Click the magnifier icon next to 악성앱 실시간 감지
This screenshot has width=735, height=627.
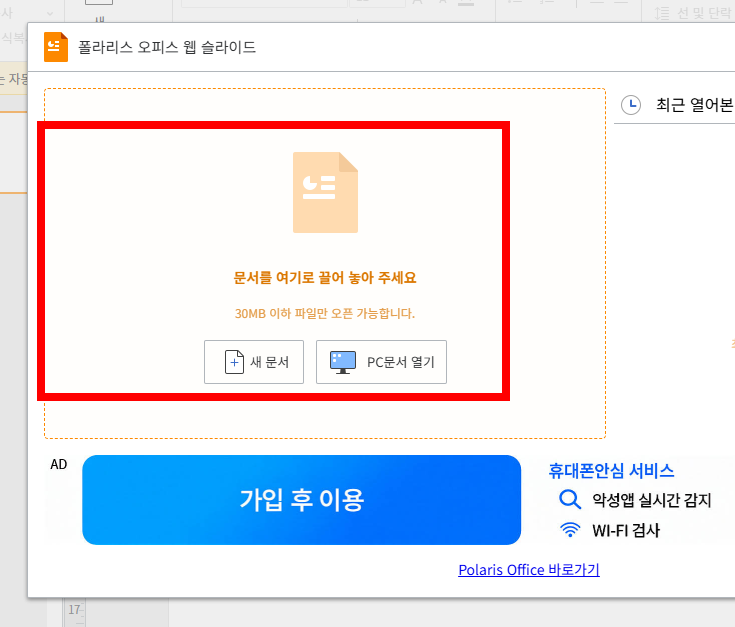click(x=570, y=500)
